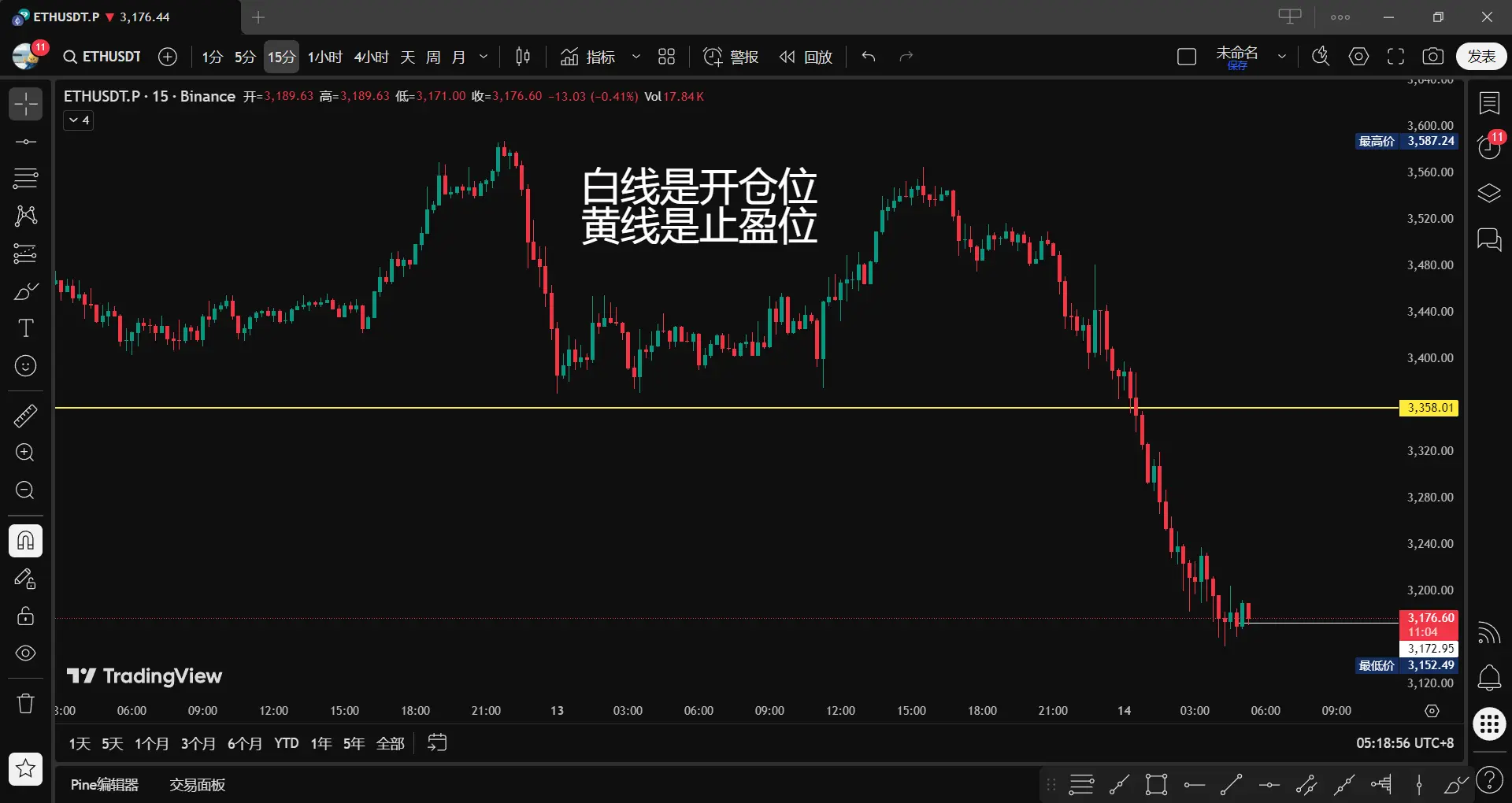Viewport: 1512px width, 803px height.
Task: Open the forecasting and measurement tool group
Action: point(25,253)
